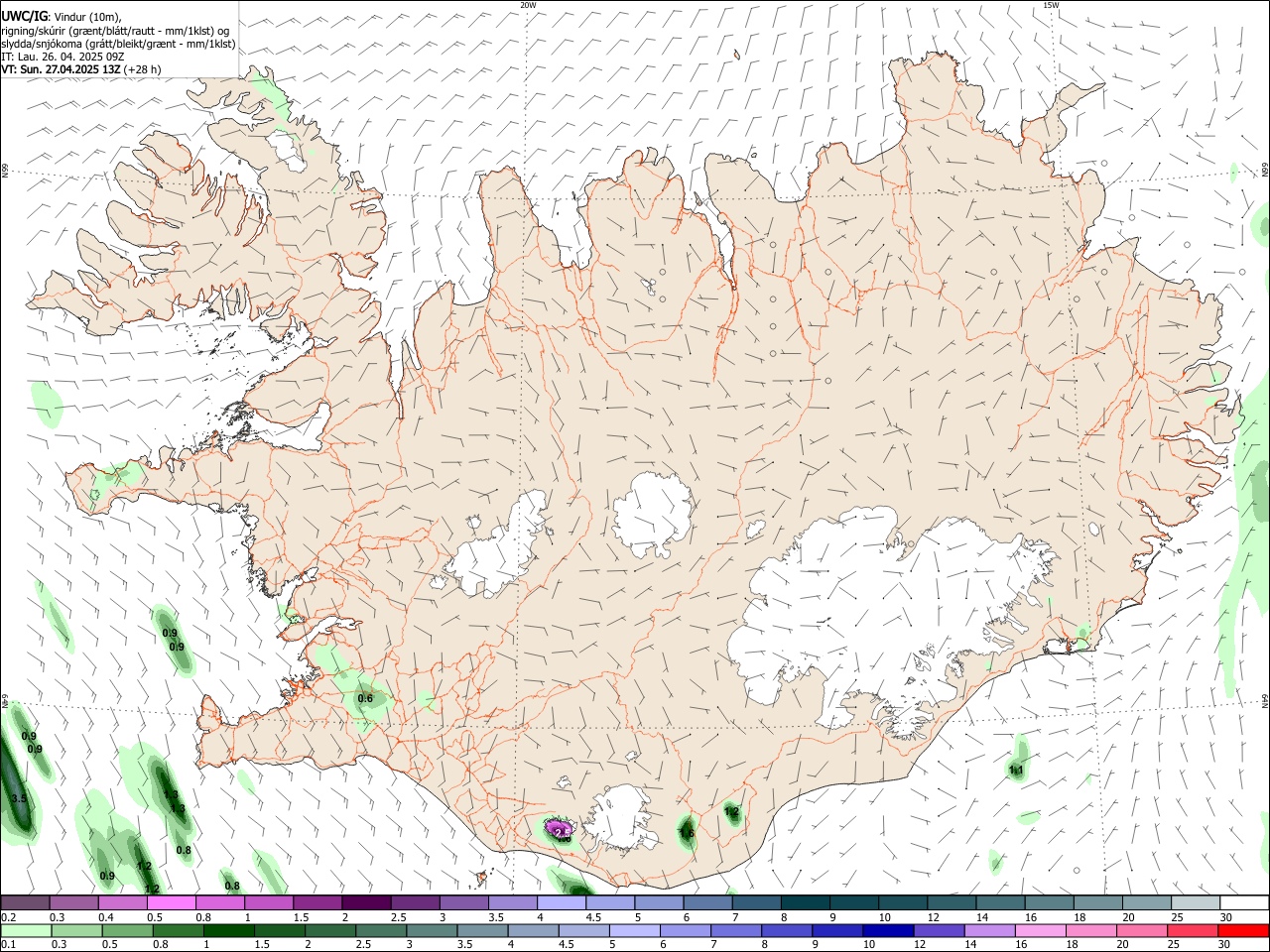This screenshot has width=1270, height=952.
Task: Click the '0.1' label under the lower legend row
Action: tap(8, 945)
